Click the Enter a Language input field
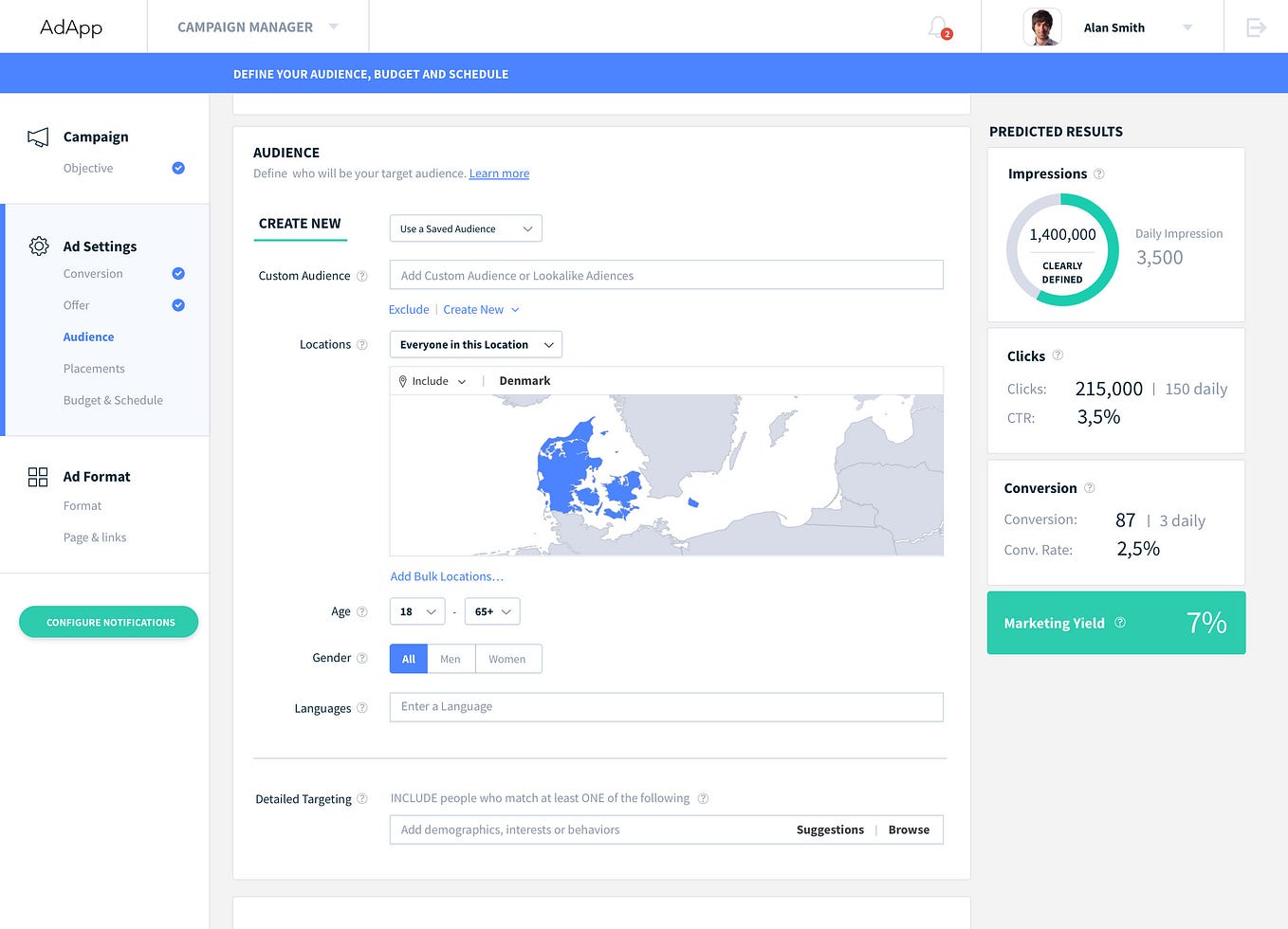The width and height of the screenshot is (1288, 929). (x=666, y=706)
